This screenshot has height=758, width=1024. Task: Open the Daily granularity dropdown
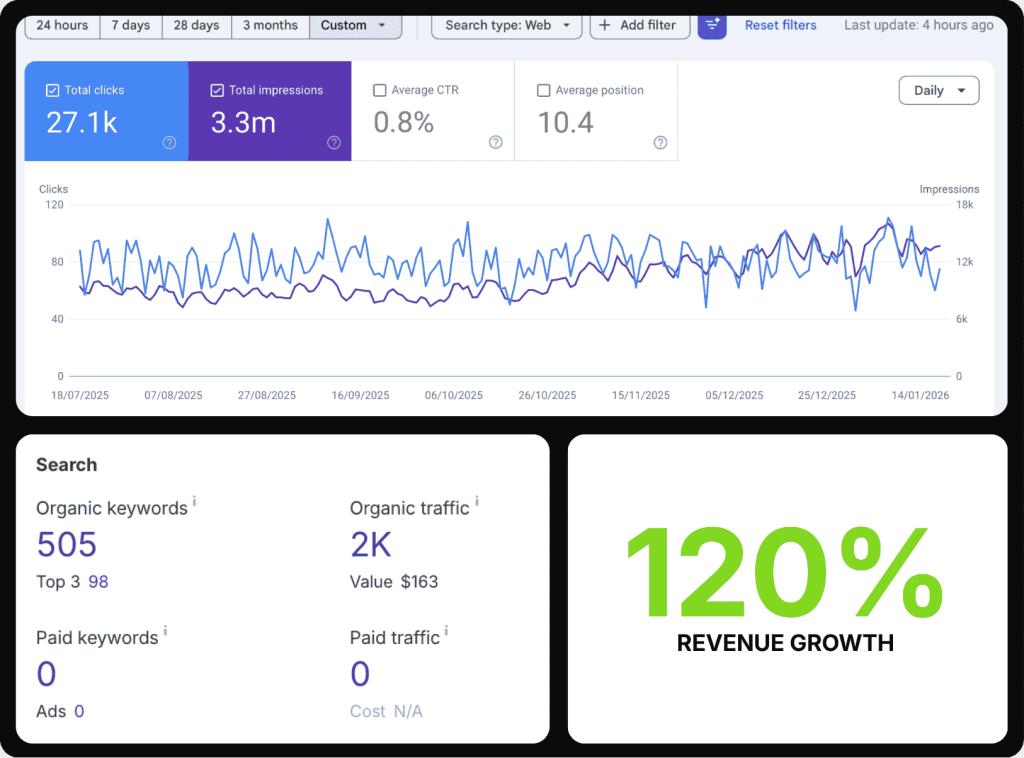938,90
